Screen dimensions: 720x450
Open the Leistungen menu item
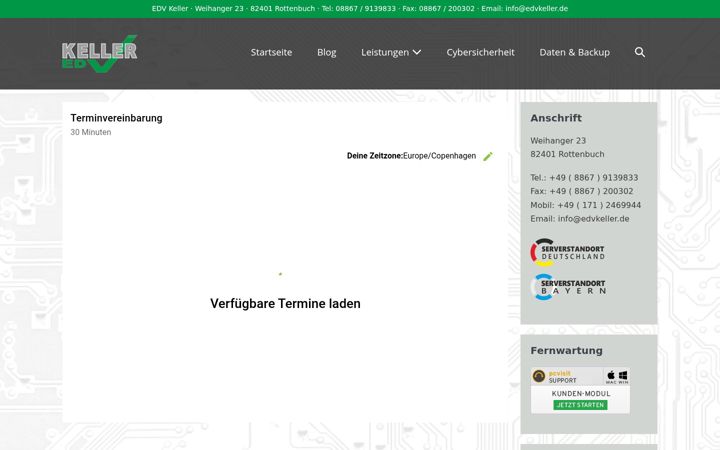click(385, 52)
